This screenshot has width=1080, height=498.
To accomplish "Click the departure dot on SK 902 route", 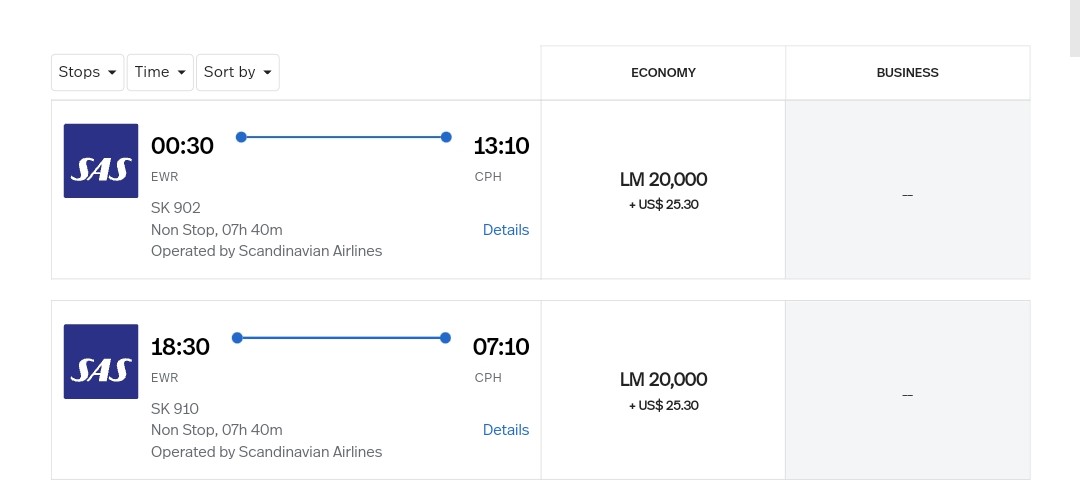I will coord(241,137).
